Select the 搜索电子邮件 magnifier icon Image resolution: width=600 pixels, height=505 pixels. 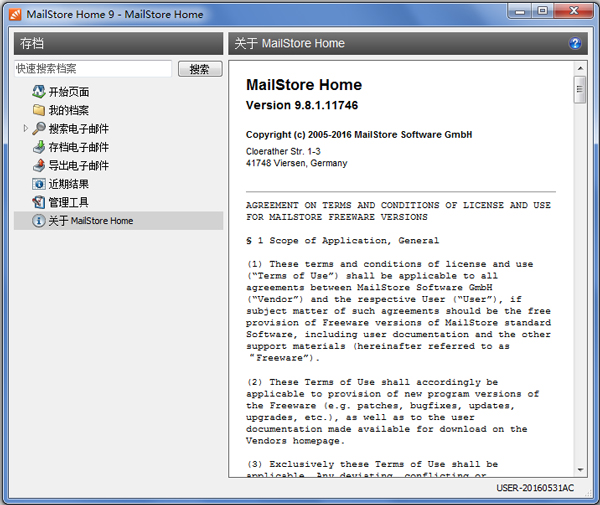39,129
